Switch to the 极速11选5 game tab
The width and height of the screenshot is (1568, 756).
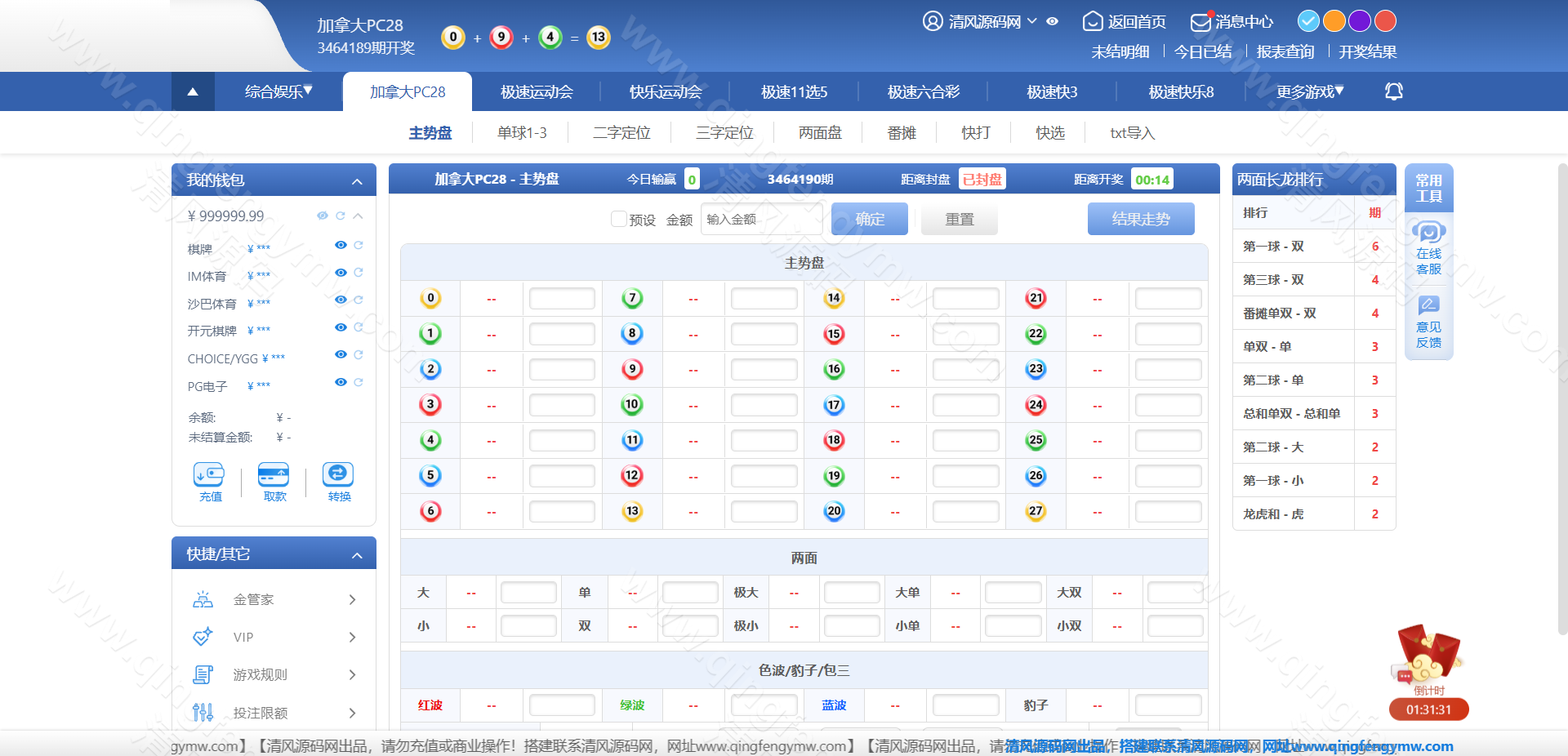[794, 91]
